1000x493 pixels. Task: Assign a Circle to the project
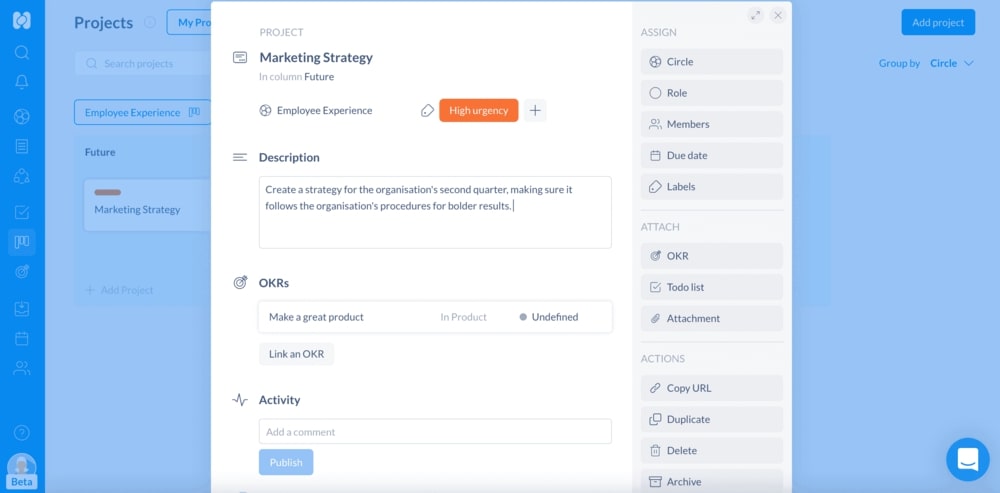712,62
